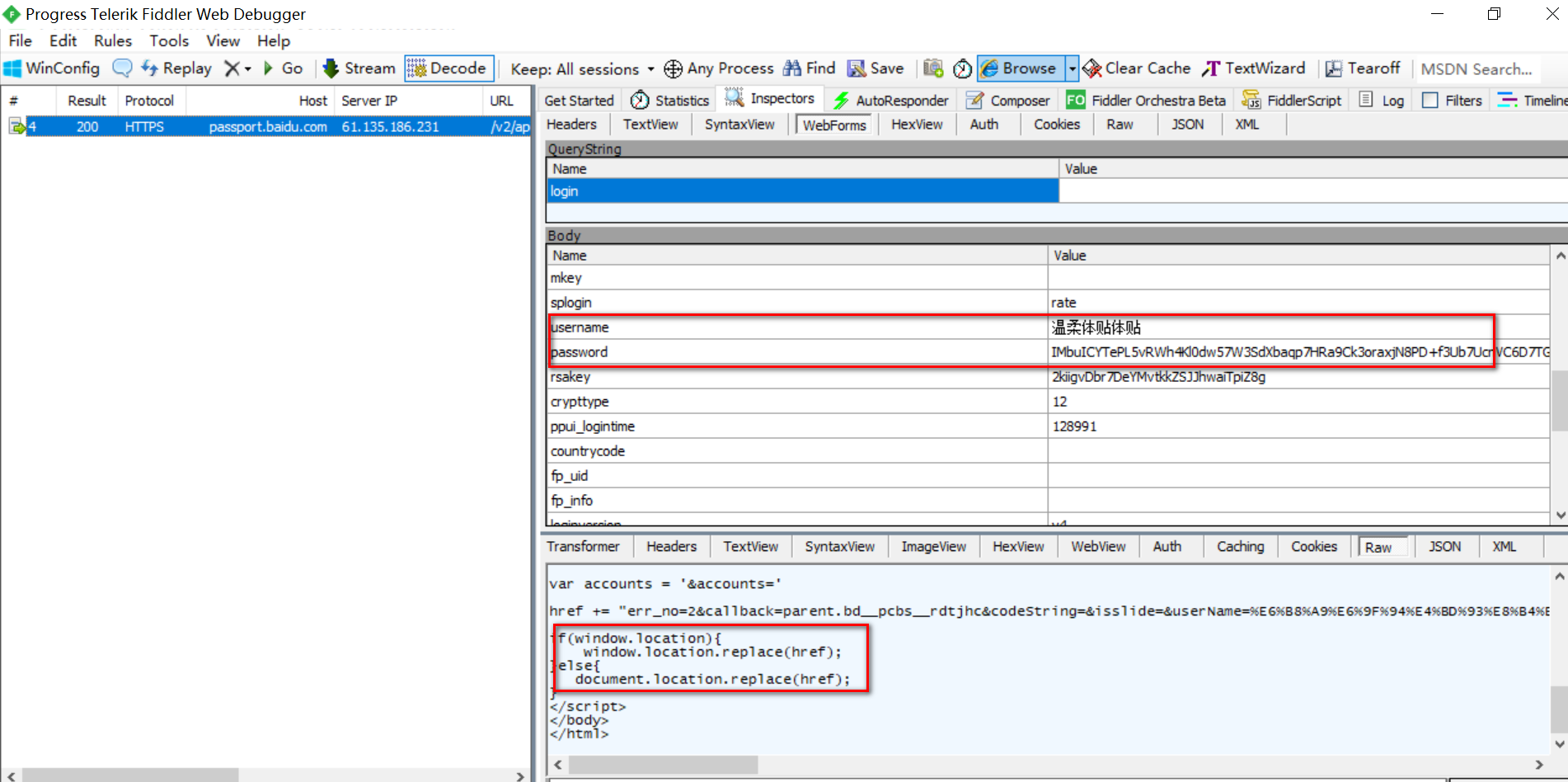1568x782 pixels.
Task: Open the AutoResponder tab
Action: pos(890,101)
